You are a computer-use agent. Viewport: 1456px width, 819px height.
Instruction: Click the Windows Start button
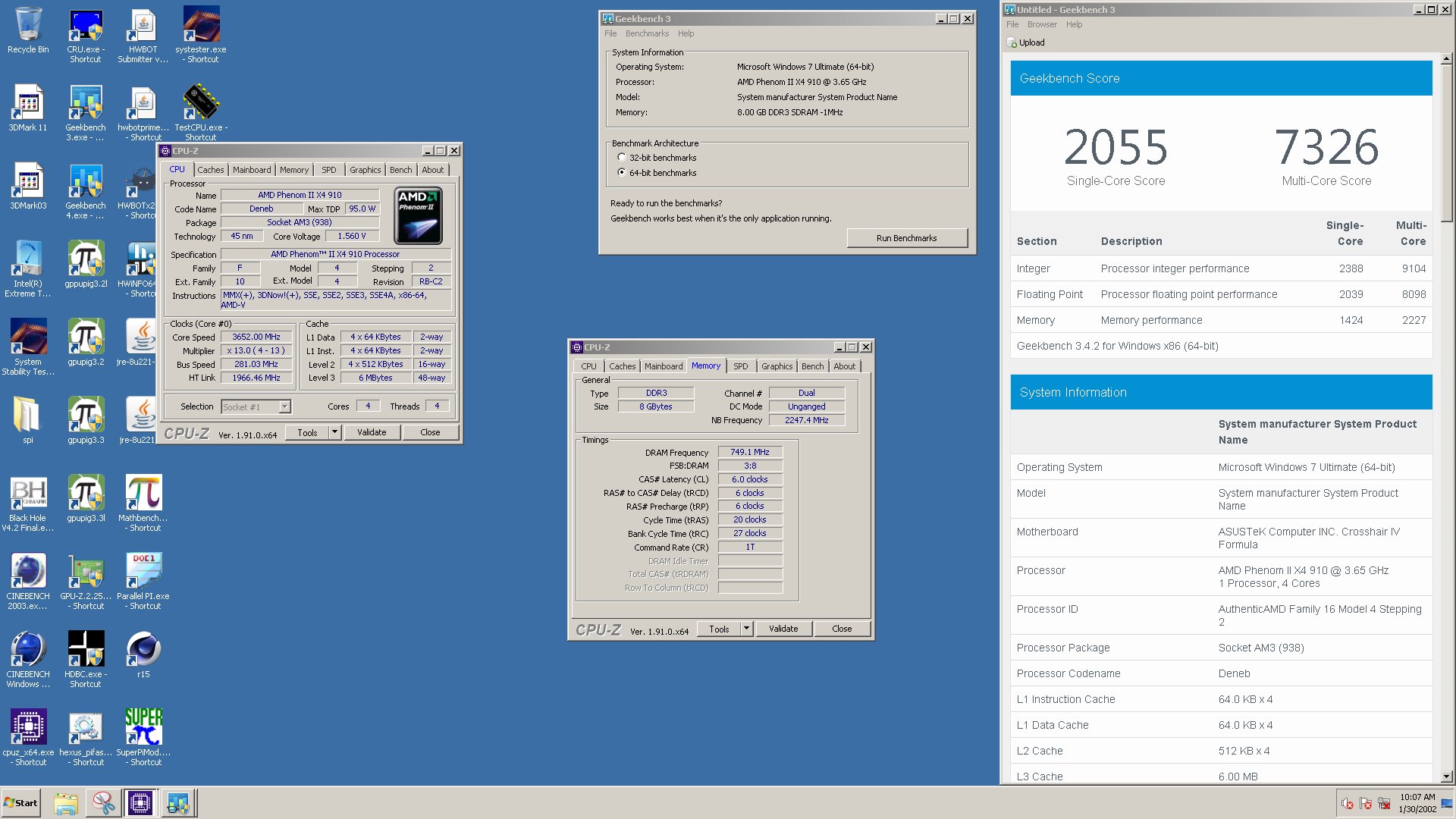tap(21, 803)
